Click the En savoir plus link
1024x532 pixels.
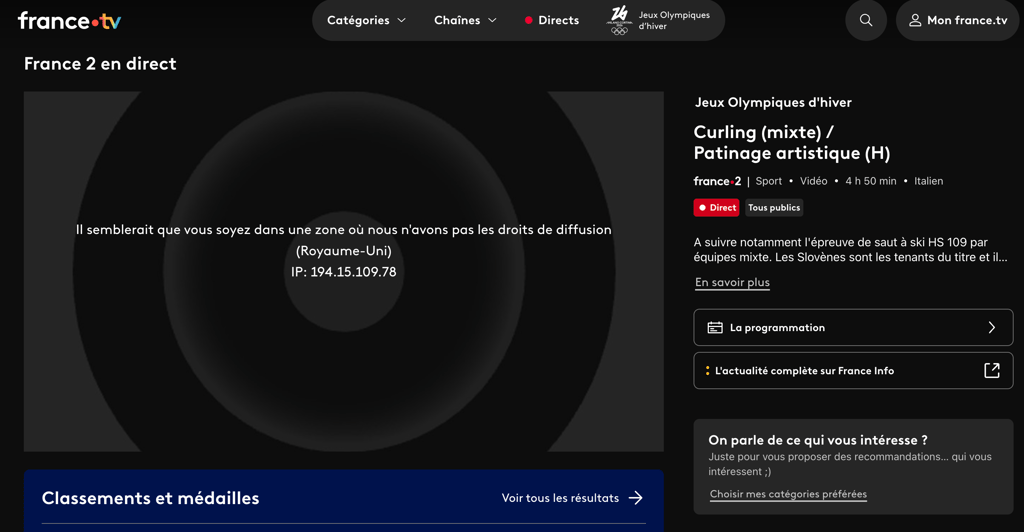(x=732, y=283)
